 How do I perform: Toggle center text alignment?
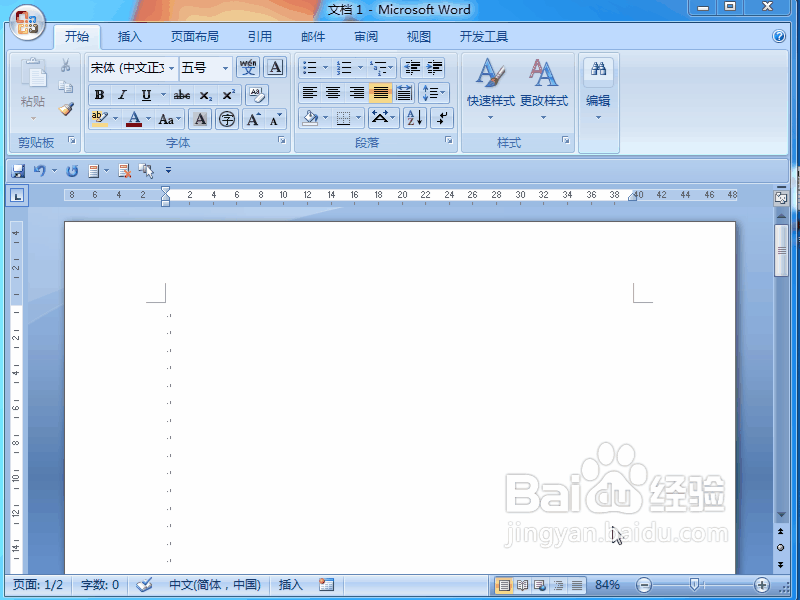click(333, 93)
